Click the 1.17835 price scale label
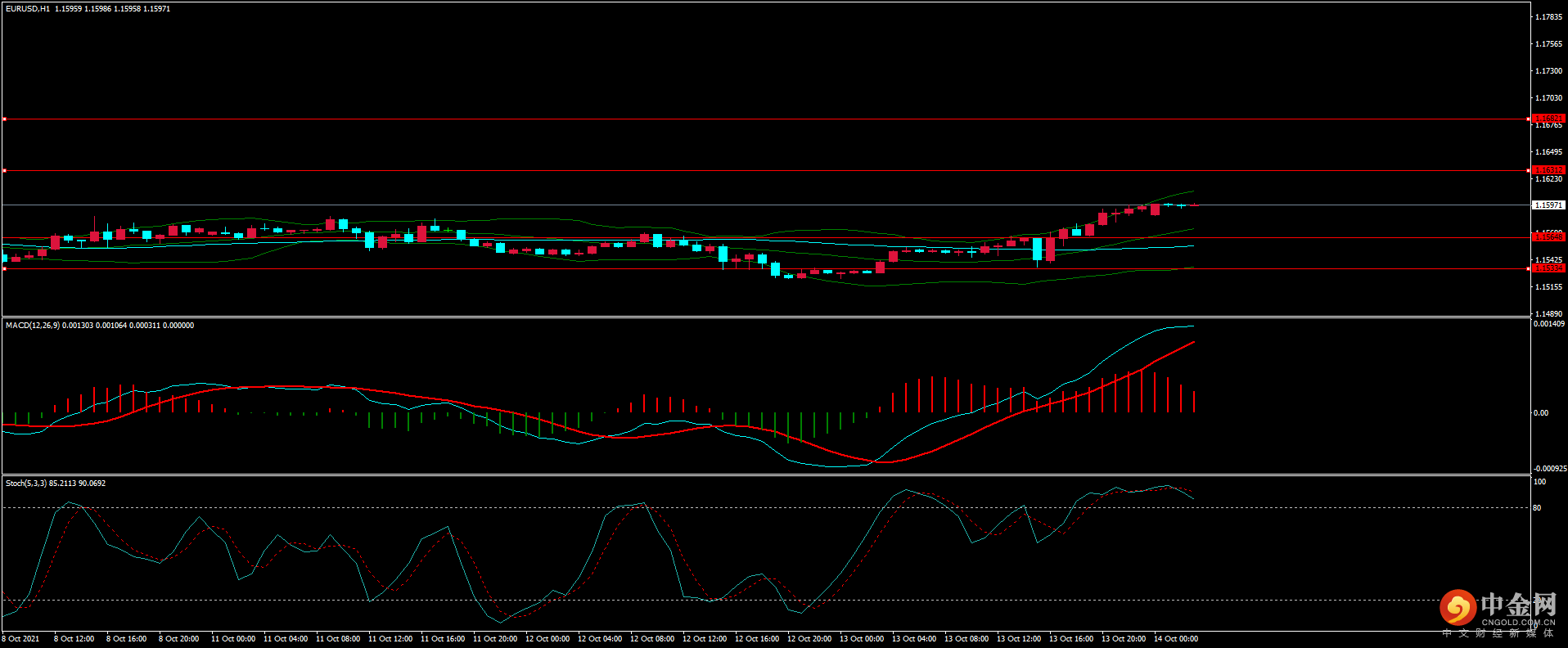 coord(1548,17)
